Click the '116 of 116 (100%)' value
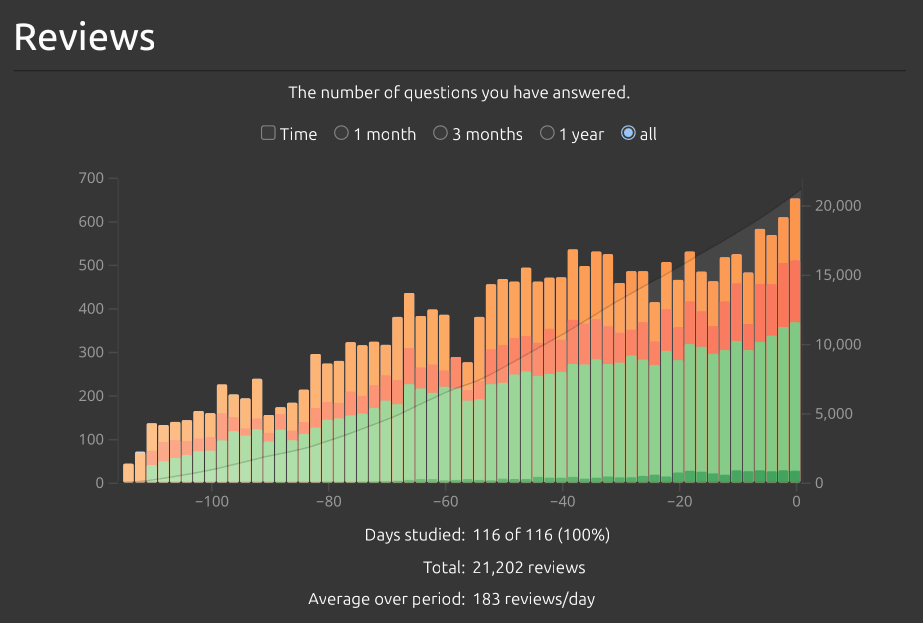The height and width of the screenshot is (623, 923). [542, 535]
